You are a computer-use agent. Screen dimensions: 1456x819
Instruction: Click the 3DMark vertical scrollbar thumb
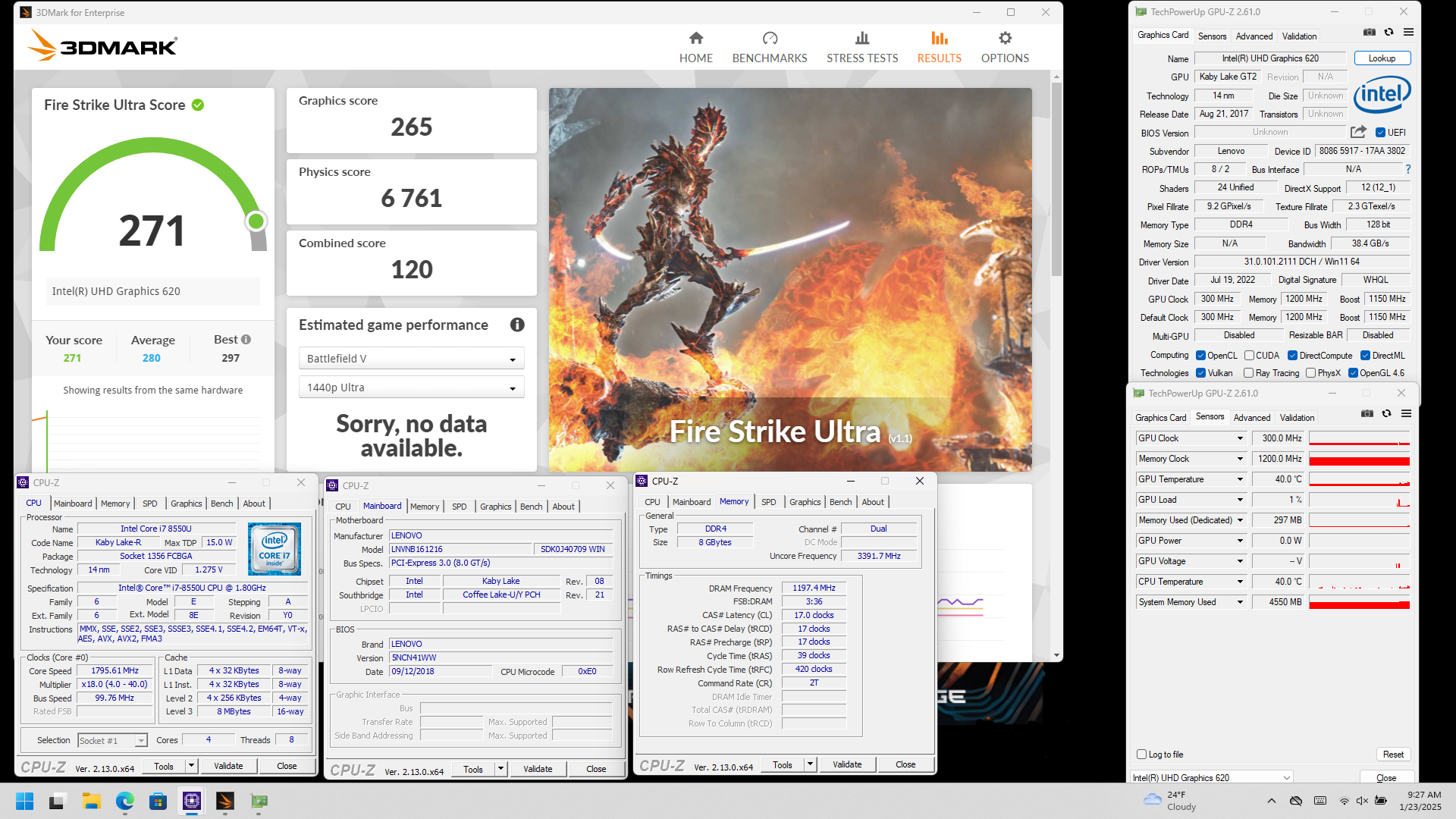coord(1056,179)
